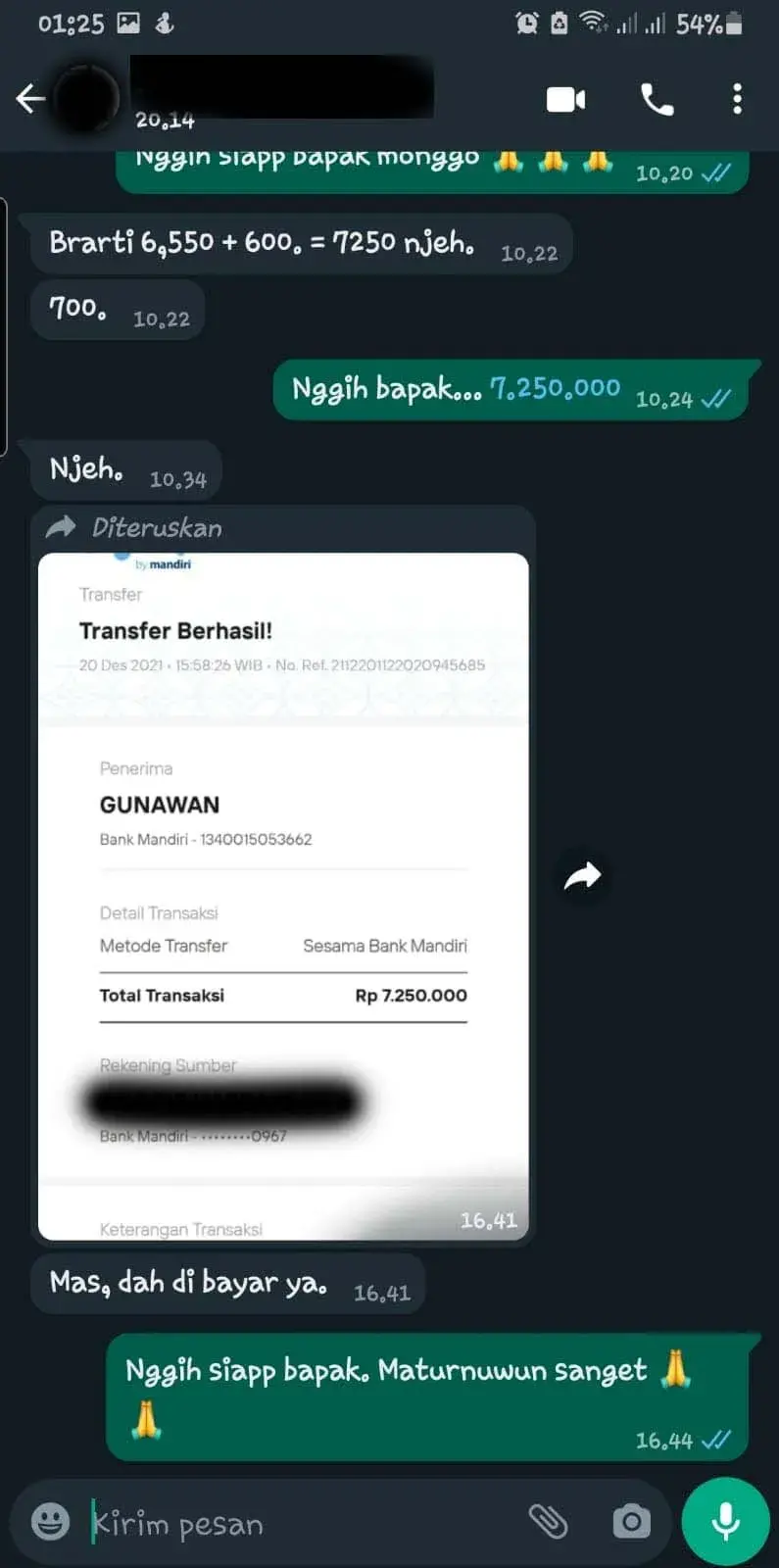This screenshot has width=779, height=1568.
Task: Go back using the arrow icon
Action: click(x=30, y=98)
